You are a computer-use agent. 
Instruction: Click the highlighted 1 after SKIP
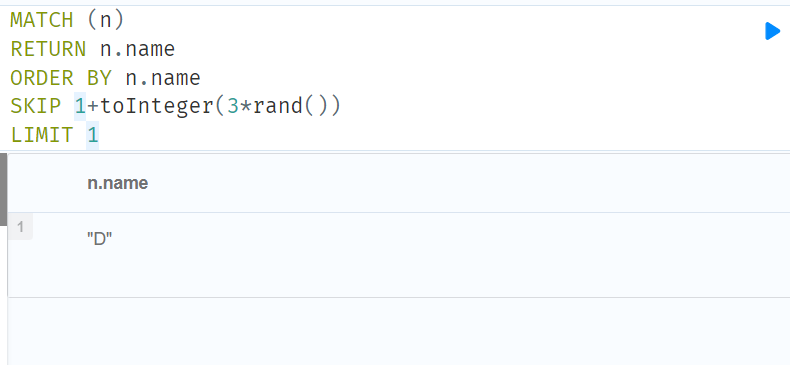80,106
